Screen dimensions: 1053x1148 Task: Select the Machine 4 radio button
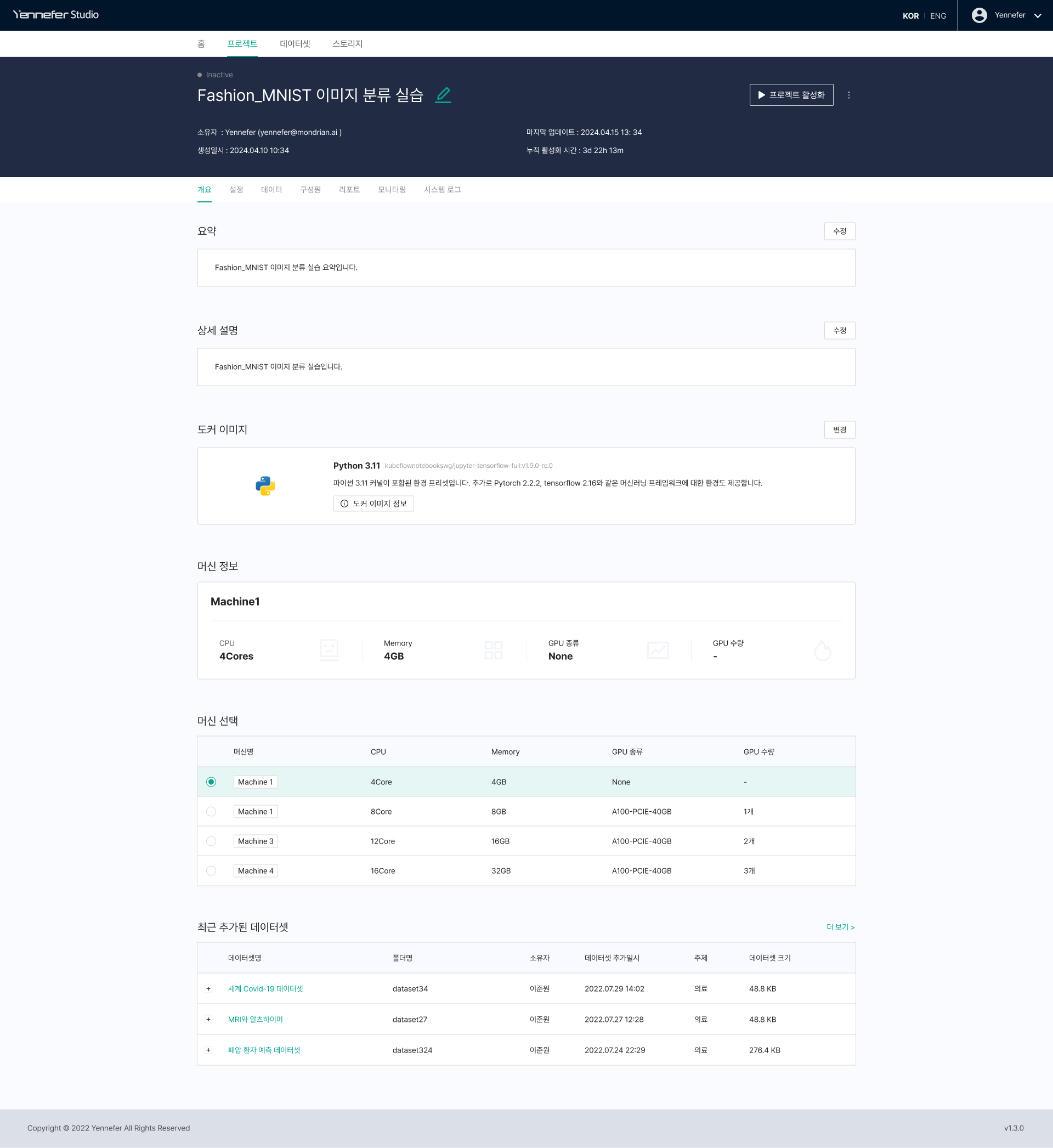(211, 870)
